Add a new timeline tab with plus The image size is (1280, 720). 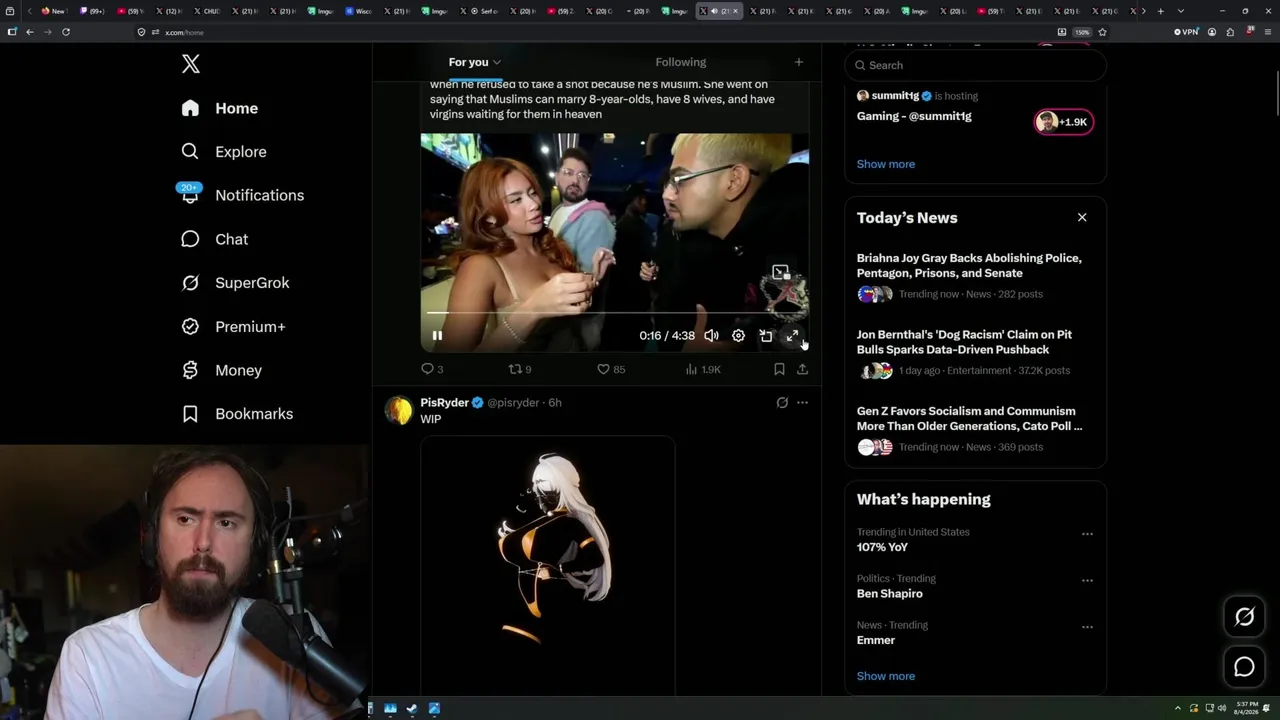[x=798, y=62]
